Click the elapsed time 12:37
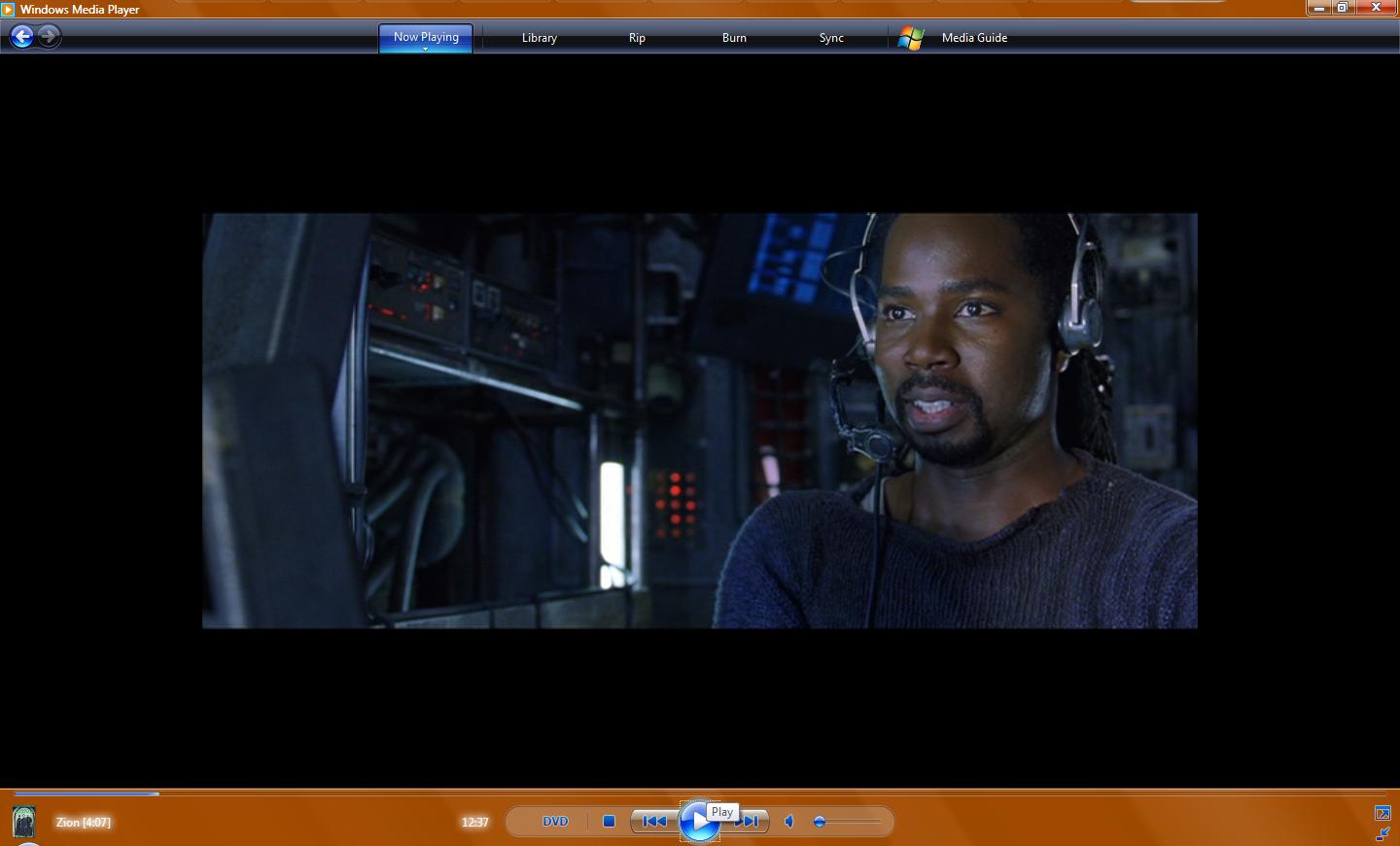Screen dimensions: 1400x846 (x=474, y=823)
